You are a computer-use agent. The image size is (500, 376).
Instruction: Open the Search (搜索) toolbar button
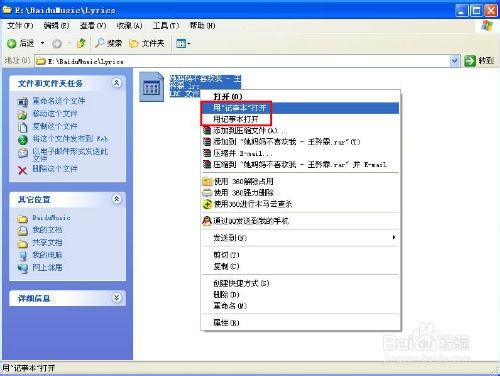[x=108, y=43]
